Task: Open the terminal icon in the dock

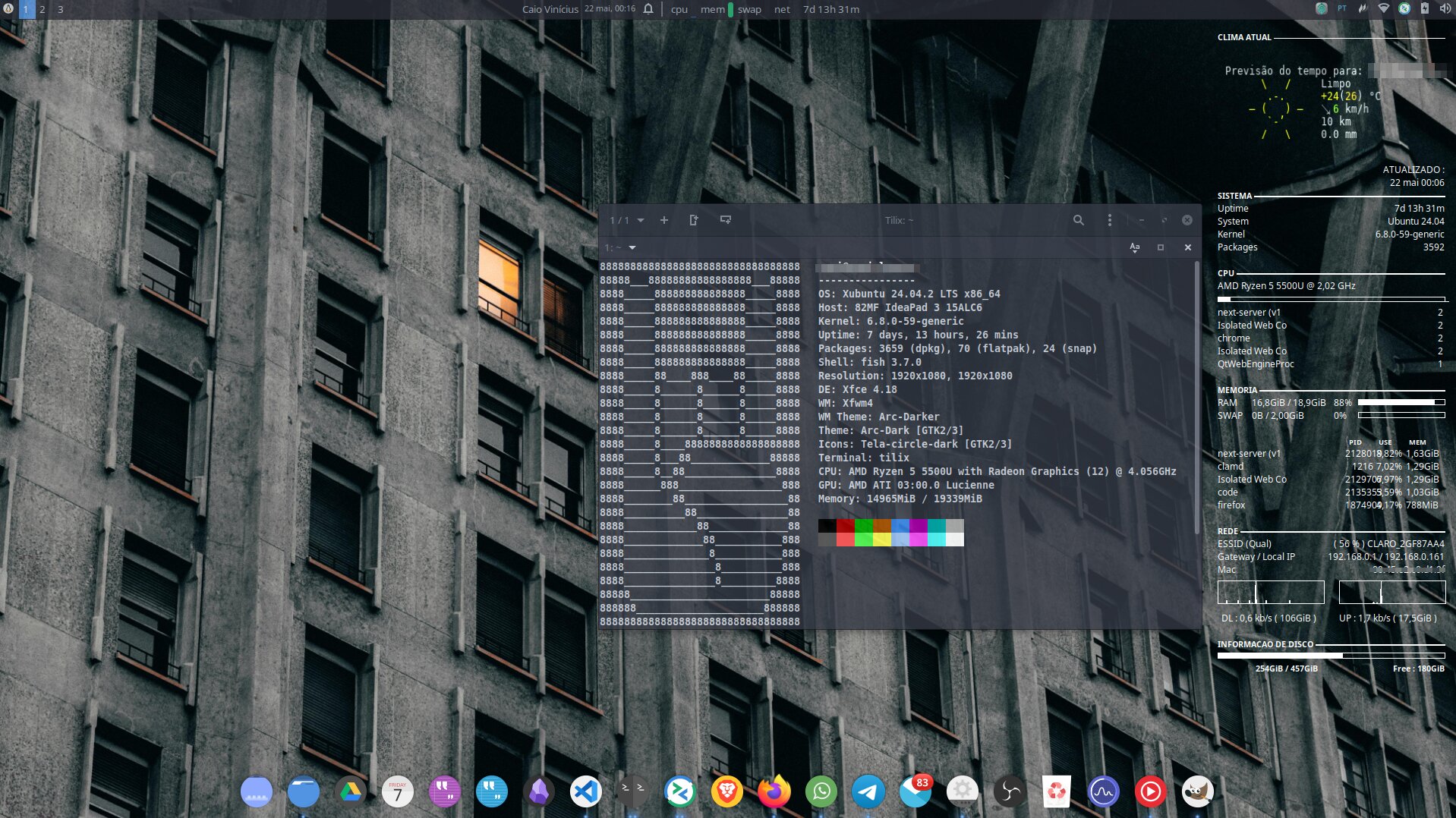Action: pos(632,791)
